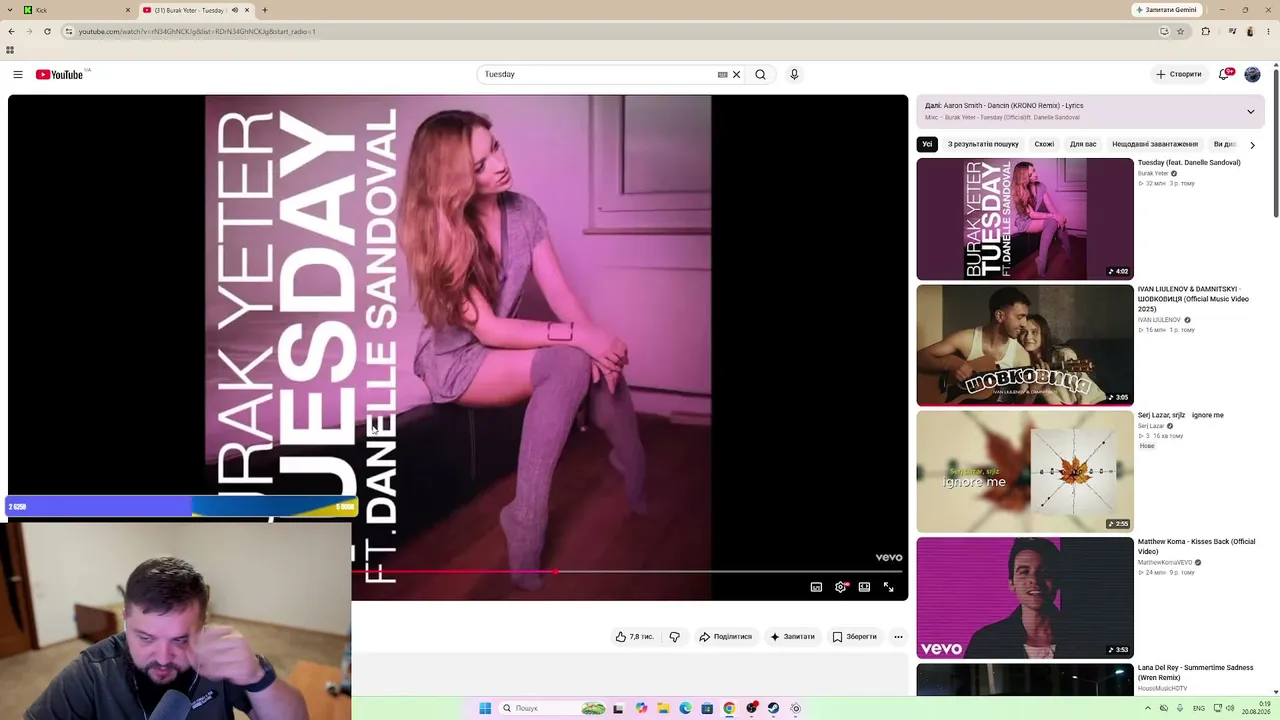This screenshot has height=720, width=1280.
Task: Launch Microsoft Edge from the taskbar
Action: 685,708
